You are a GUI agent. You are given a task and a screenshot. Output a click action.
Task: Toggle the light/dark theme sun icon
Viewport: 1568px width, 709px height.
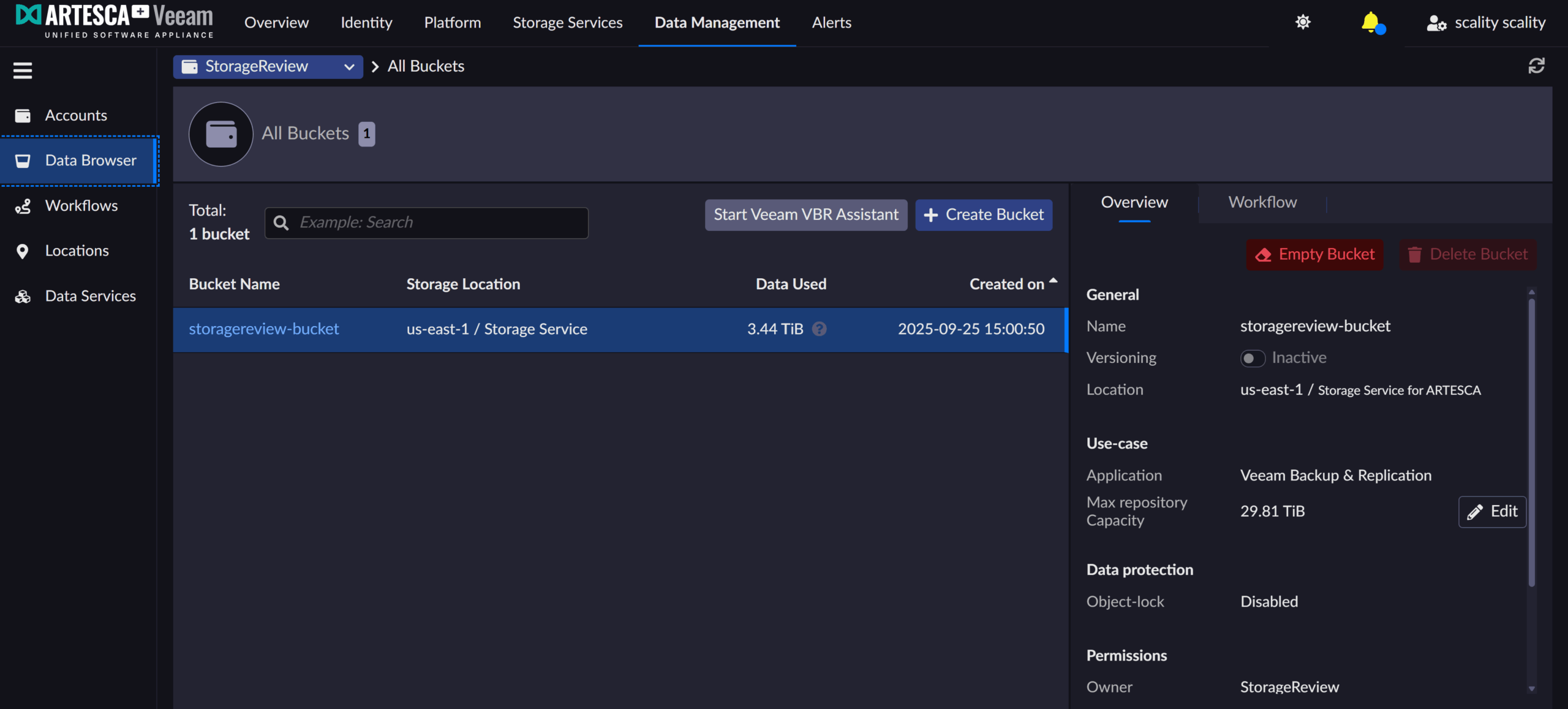click(1303, 23)
